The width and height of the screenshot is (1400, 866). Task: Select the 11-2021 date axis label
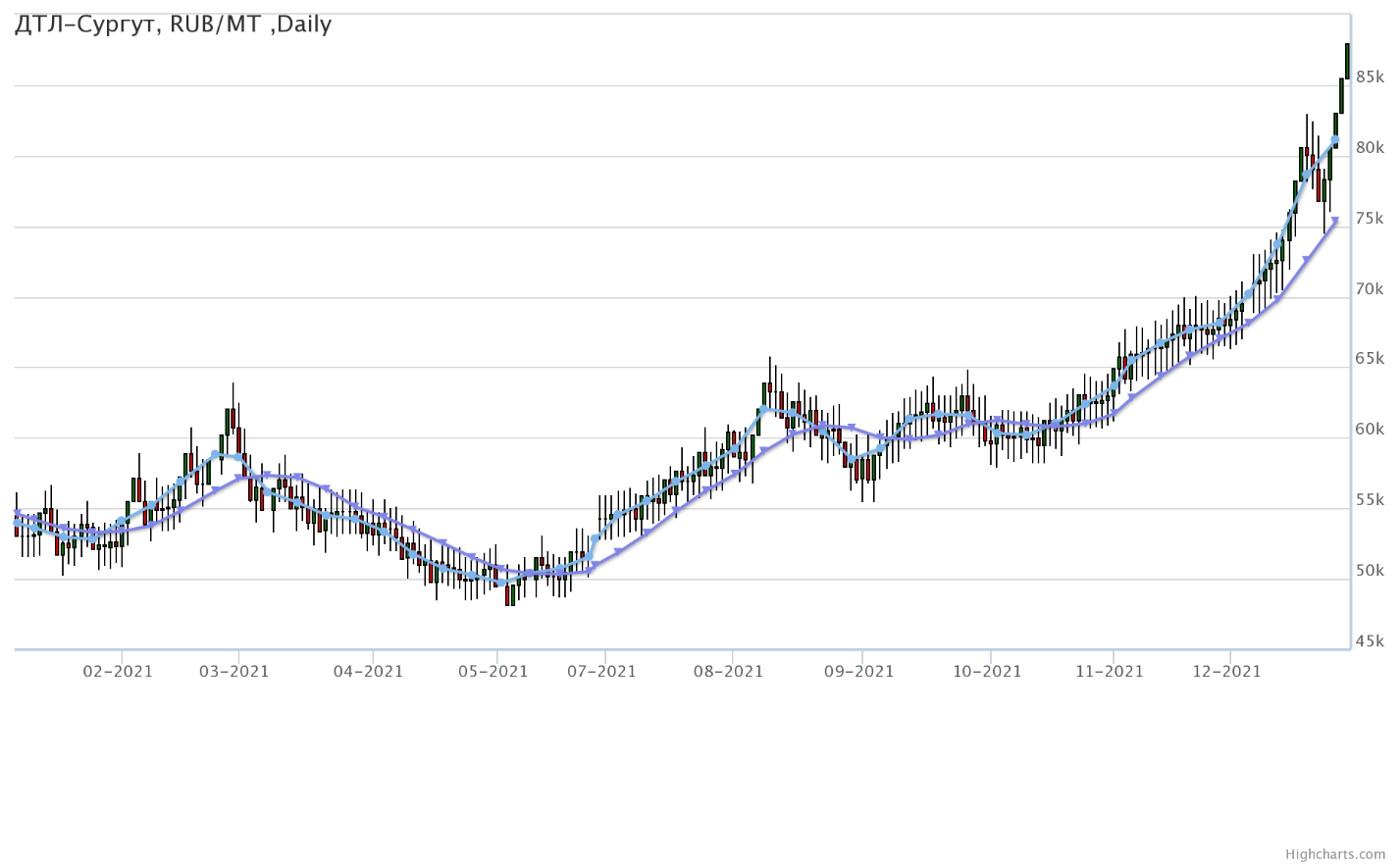click(x=1110, y=672)
